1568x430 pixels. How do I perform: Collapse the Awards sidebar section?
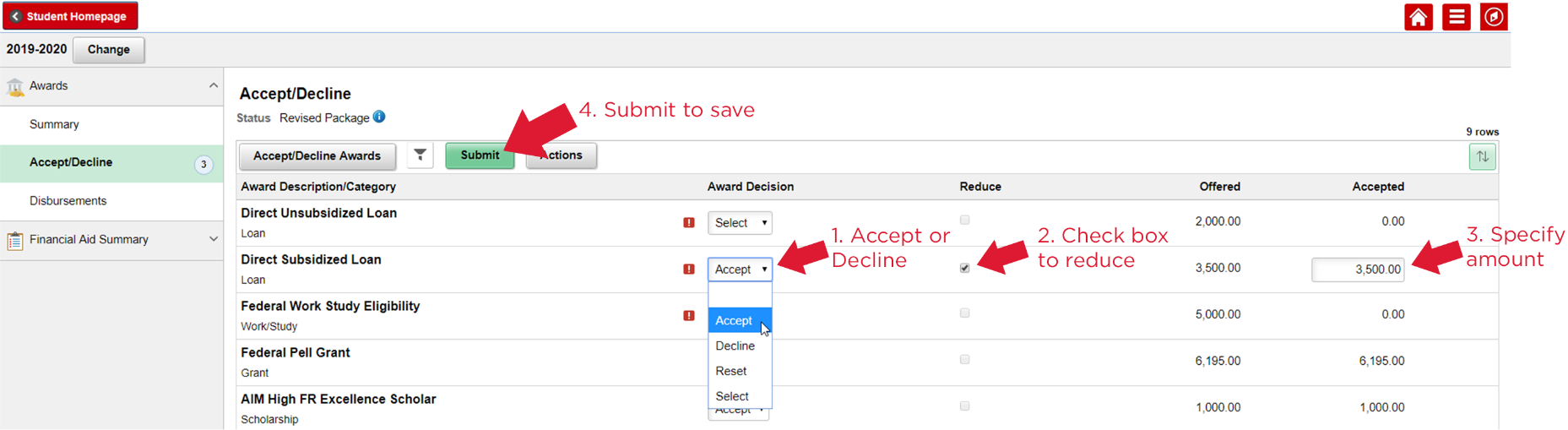click(x=213, y=85)
